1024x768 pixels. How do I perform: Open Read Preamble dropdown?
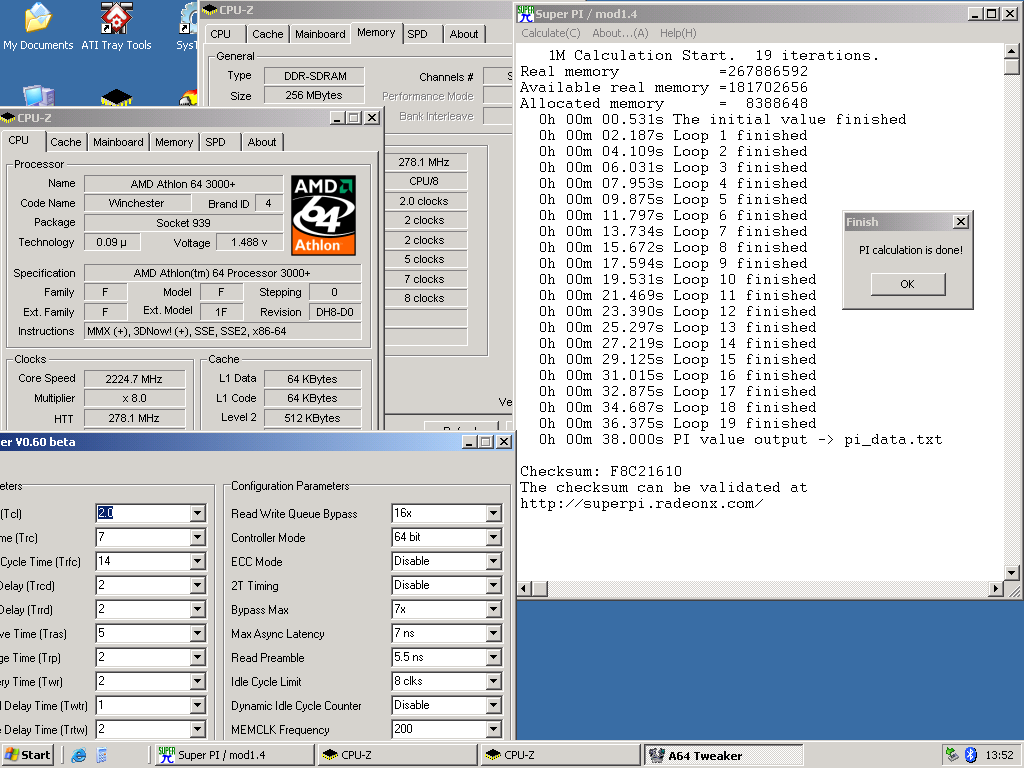point(494,658)
